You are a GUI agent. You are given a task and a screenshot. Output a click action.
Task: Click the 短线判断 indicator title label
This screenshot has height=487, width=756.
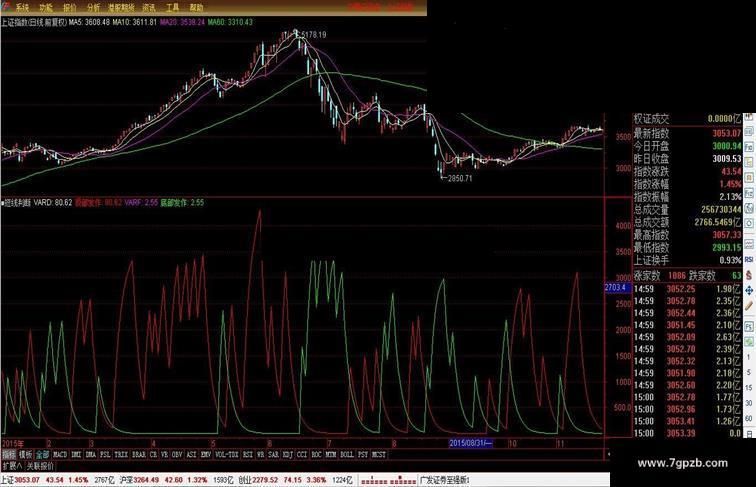17,203
